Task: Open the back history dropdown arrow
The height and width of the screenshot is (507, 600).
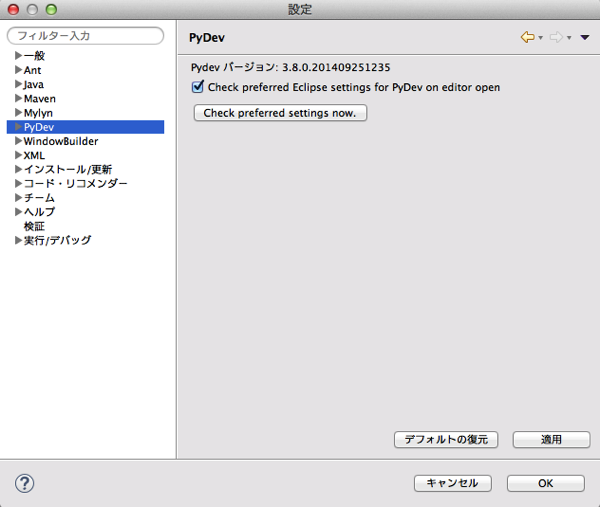Action: click(x=541, y=38)
